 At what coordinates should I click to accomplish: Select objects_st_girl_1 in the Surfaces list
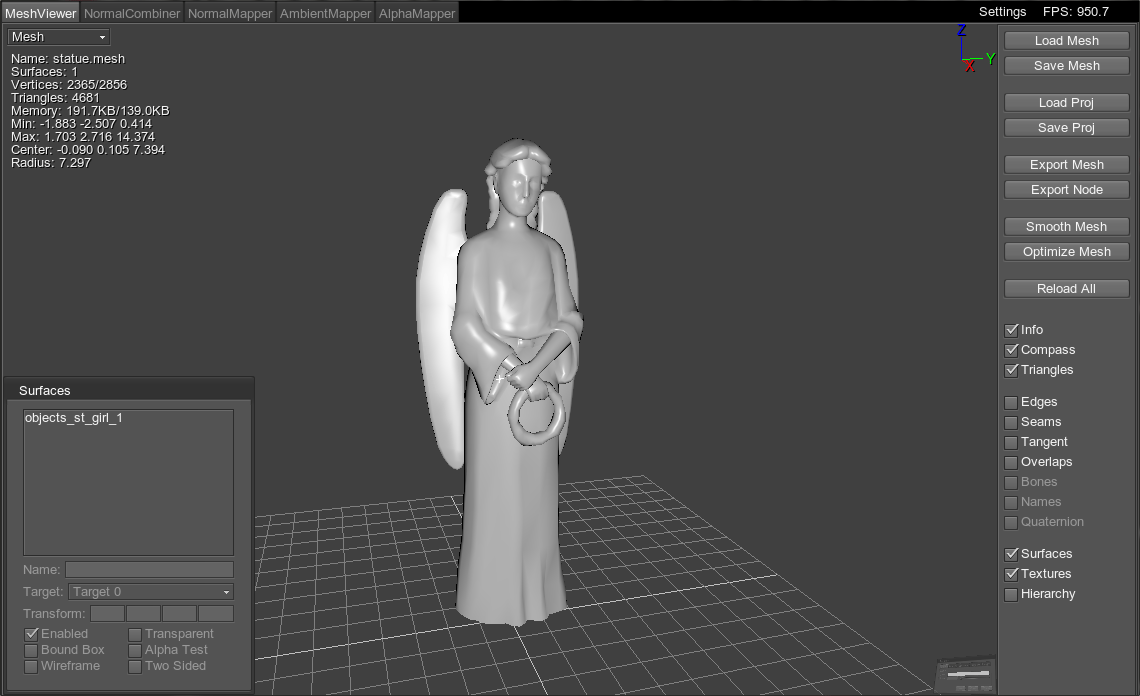coord(73,418)
